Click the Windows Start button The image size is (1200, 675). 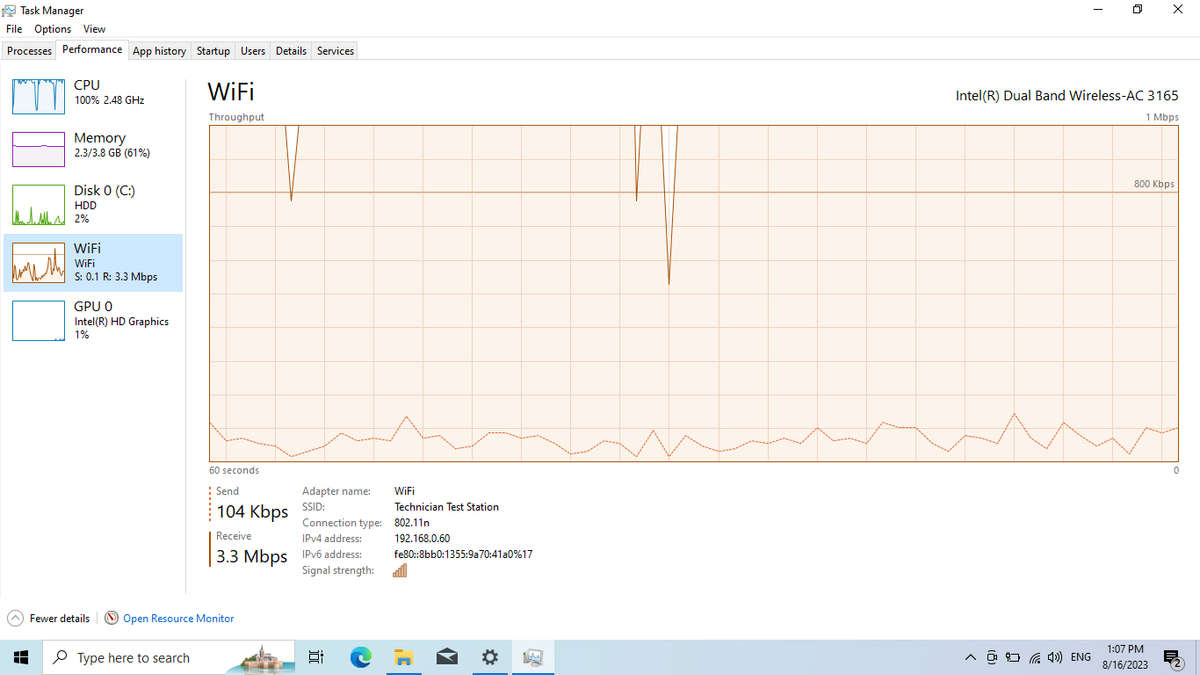20,657
